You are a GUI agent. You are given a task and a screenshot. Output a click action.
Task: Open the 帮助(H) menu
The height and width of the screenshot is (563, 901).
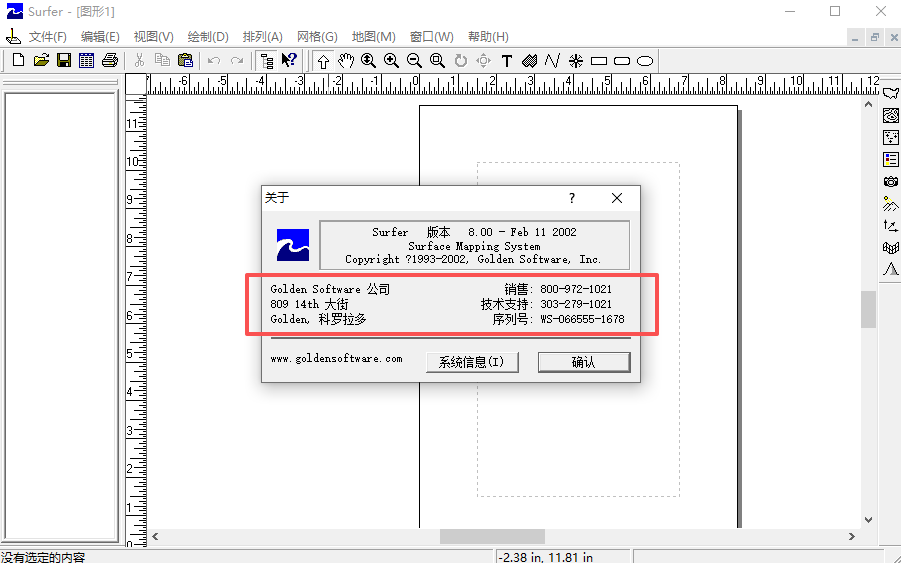point(488,37)
